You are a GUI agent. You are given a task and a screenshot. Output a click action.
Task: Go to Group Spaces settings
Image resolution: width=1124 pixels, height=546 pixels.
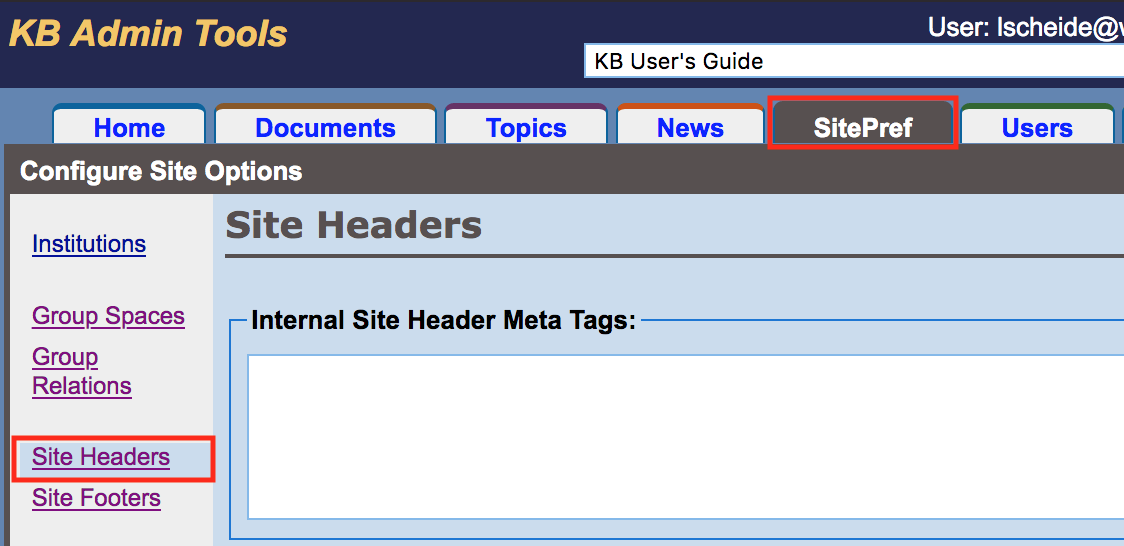108,316
